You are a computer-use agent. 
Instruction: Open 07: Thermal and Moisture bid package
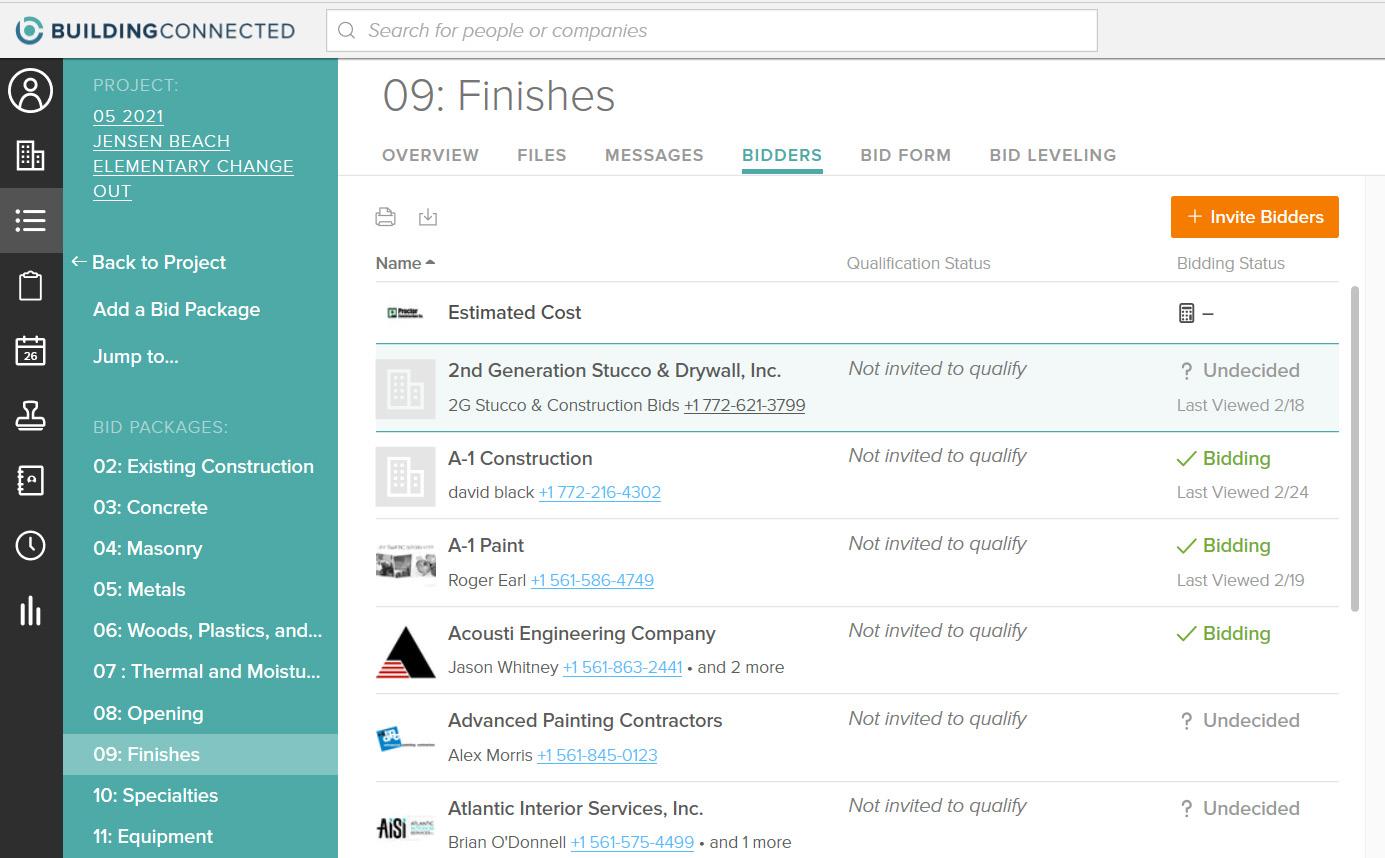point(207,671)
